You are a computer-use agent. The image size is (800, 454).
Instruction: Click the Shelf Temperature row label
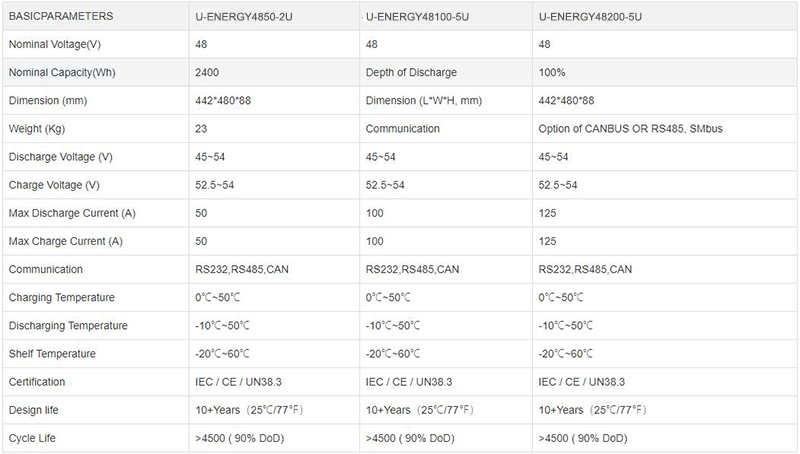click(52, 354)
